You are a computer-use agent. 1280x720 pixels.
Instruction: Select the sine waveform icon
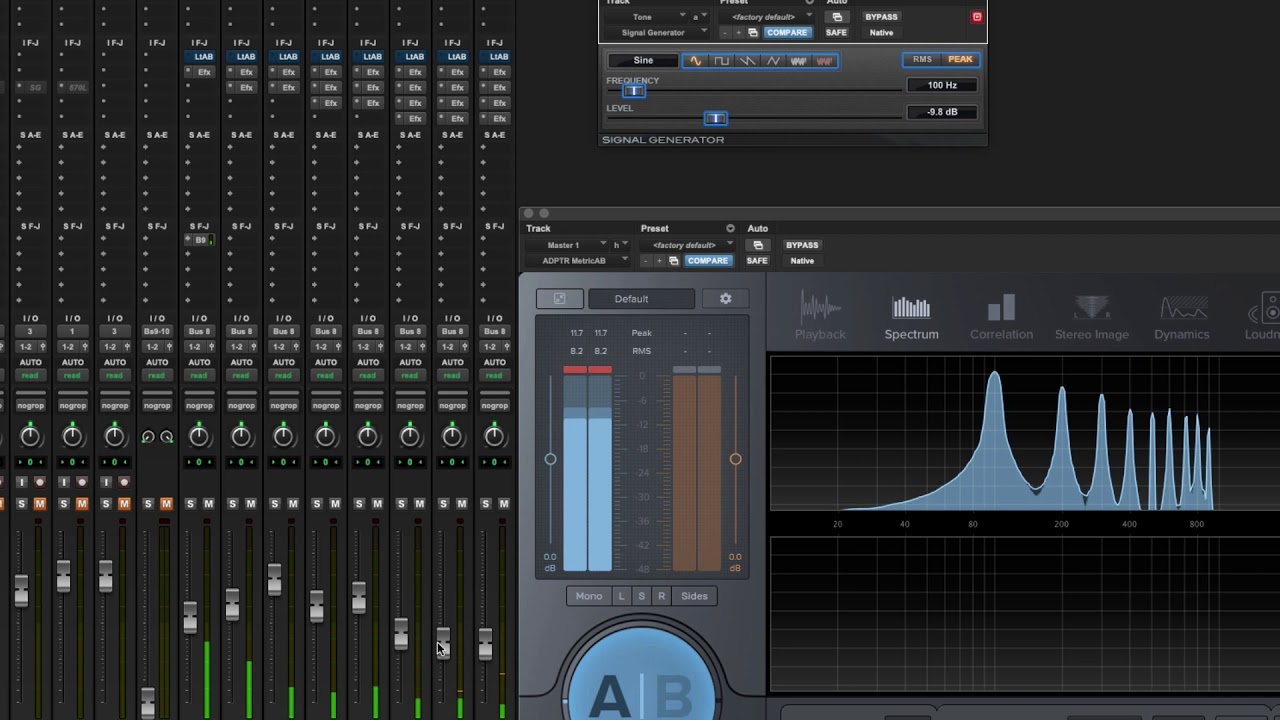tap(695, 61)
